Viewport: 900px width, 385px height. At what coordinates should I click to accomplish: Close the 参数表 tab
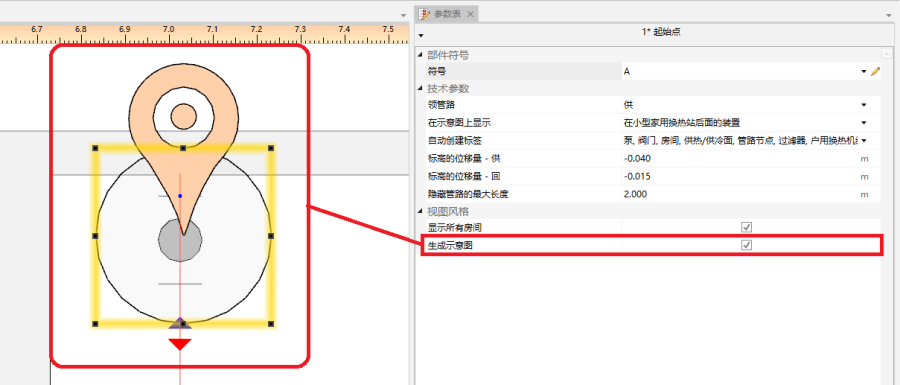pos(470,14)
